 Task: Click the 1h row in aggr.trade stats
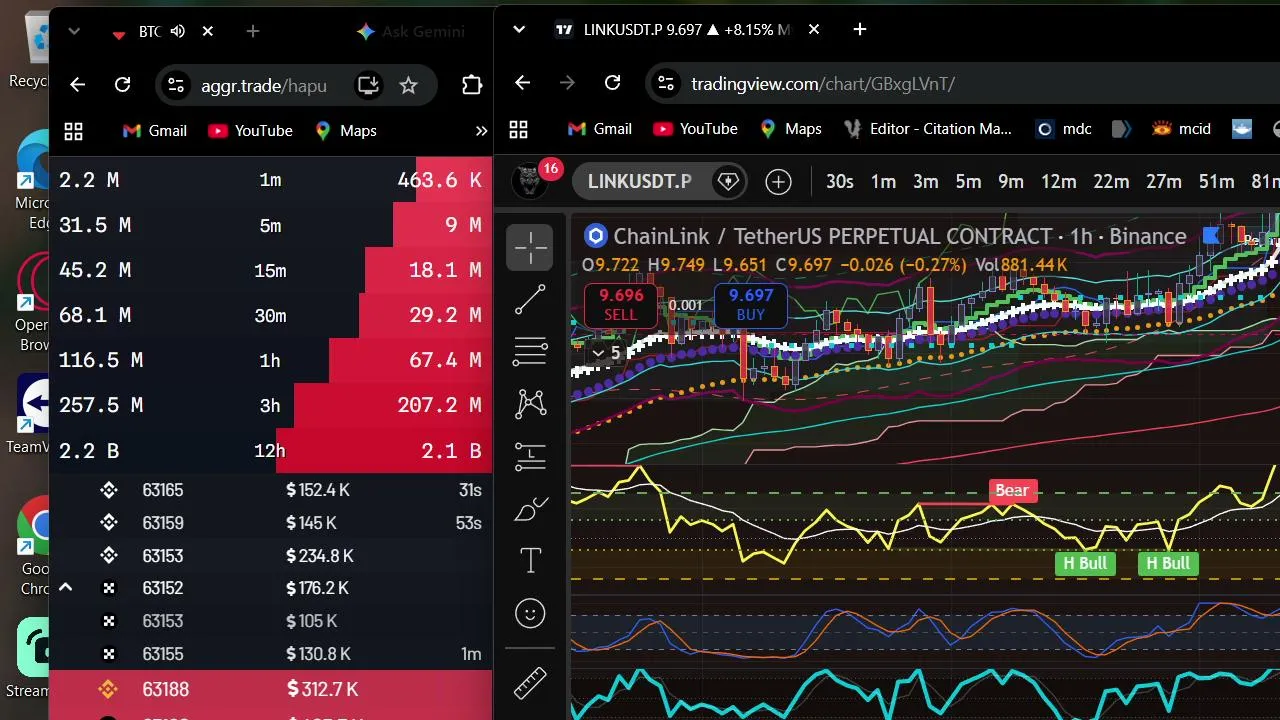coord(270,360)
